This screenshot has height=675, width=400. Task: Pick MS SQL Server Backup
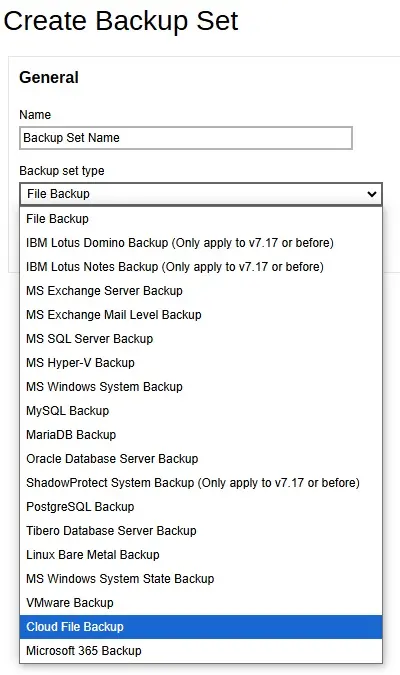coord(201,339)
